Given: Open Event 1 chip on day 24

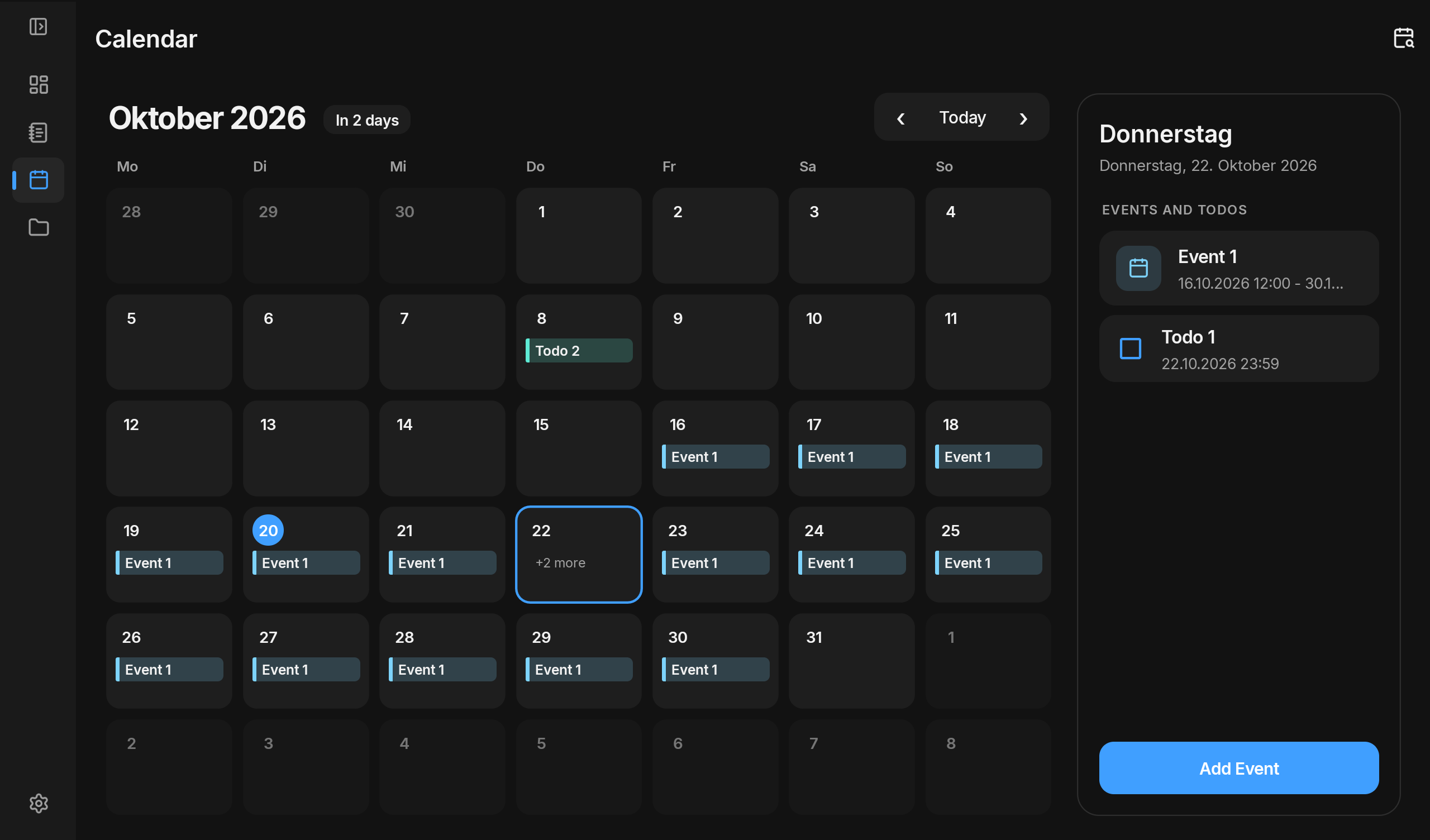Looking at the screenshot, I should coord(852,563).
